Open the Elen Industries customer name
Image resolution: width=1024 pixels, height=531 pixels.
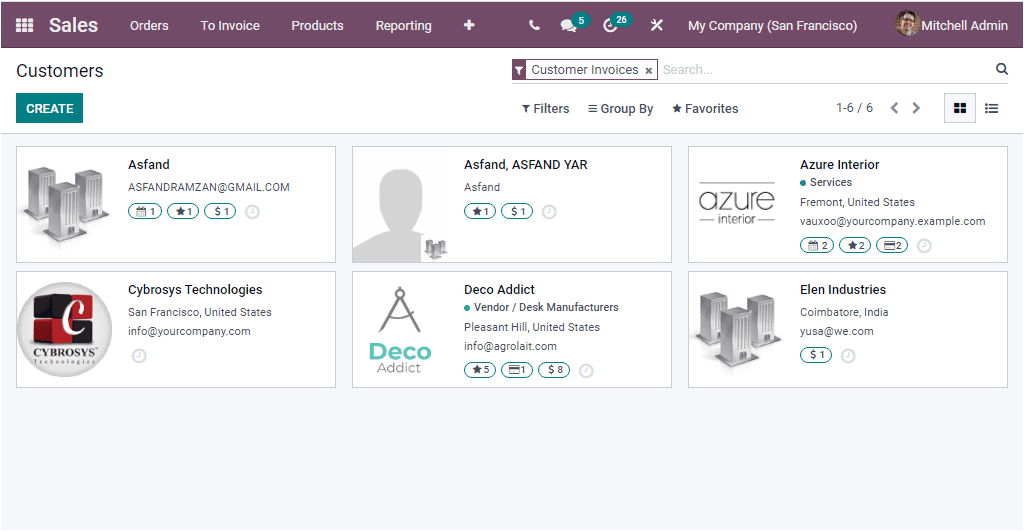click(x=843, y=289)
